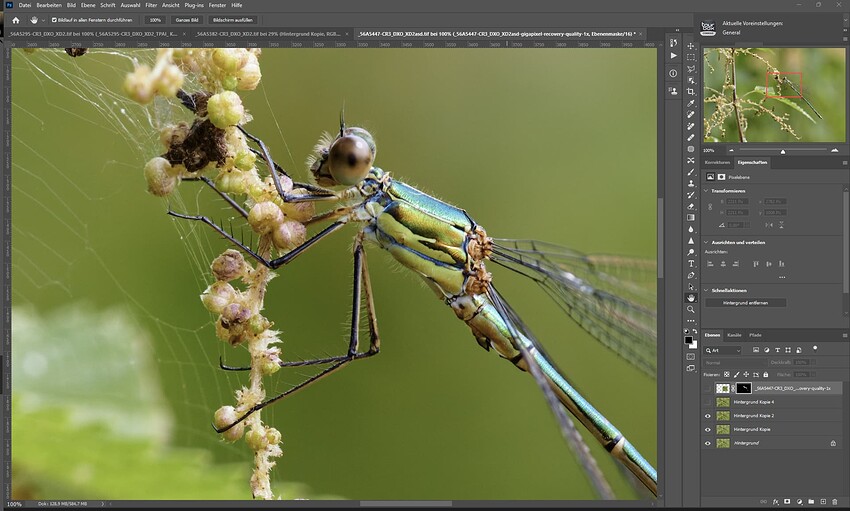
Task: Create new adjustment layer icon
Action: (x=799, y=502)
